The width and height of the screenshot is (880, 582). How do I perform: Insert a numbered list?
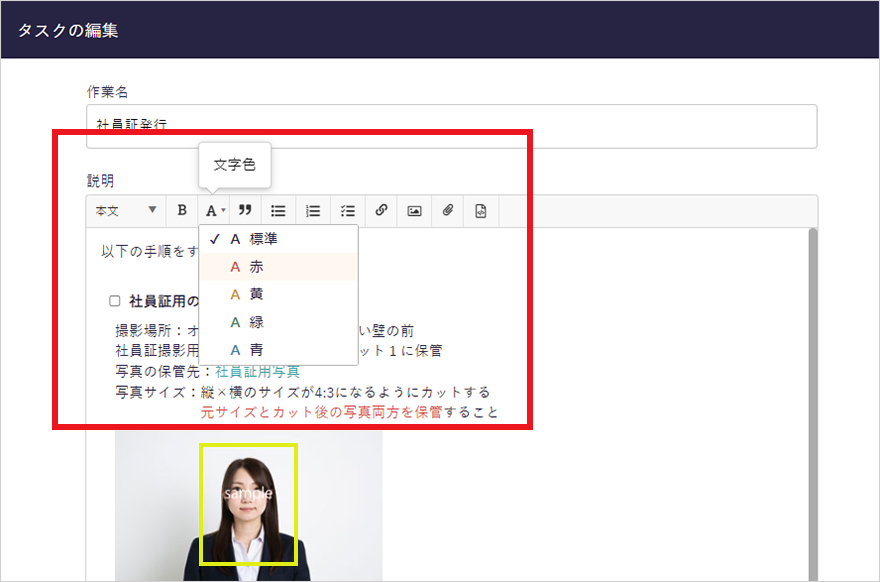click(x=313, y=211)
